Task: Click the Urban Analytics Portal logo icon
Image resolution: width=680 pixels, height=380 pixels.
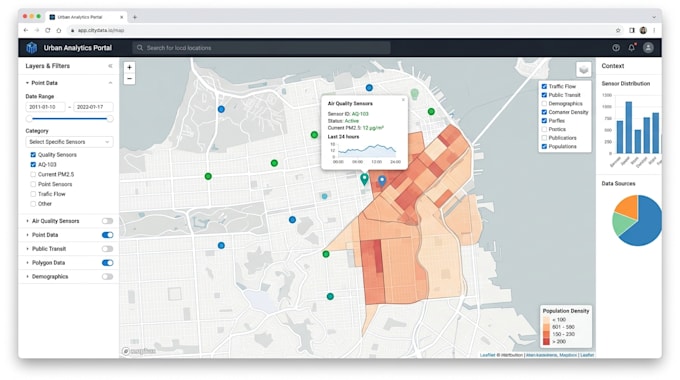Action: point(31,48)
